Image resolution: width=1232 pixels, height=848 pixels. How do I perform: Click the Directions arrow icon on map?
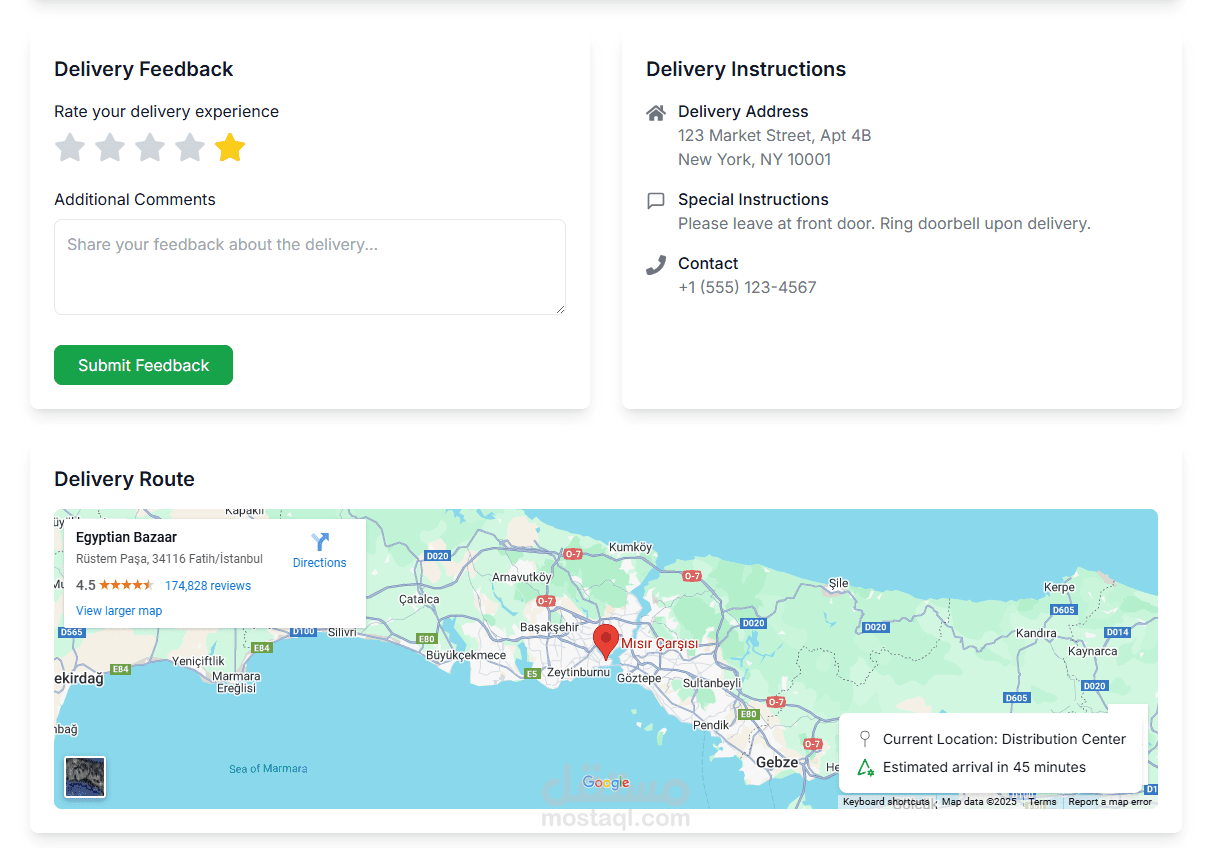click(320, 543)
